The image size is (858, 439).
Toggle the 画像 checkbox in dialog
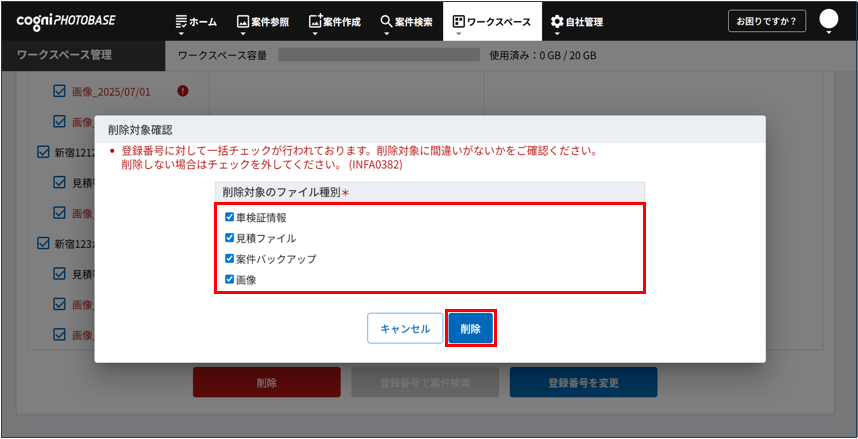[230, 280]
